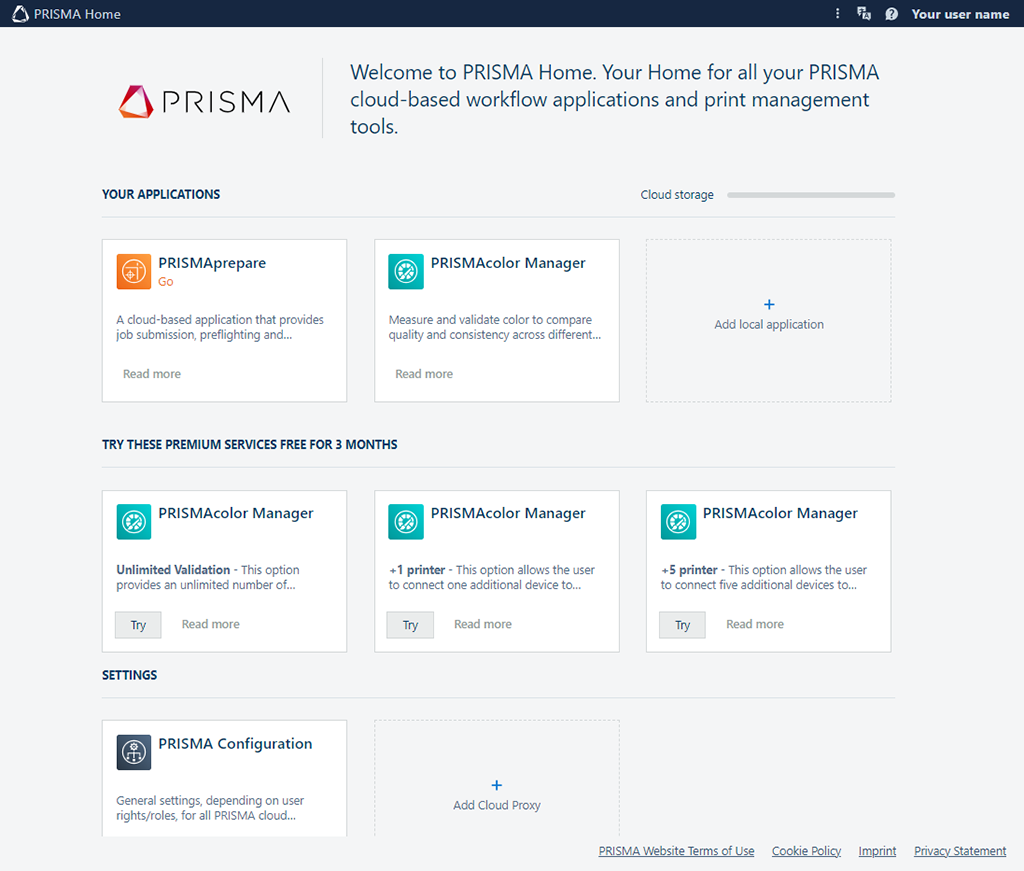Click the Cloud storage usage bar
This screenshot has width=1024, height=871.
[x=810, y=195]
